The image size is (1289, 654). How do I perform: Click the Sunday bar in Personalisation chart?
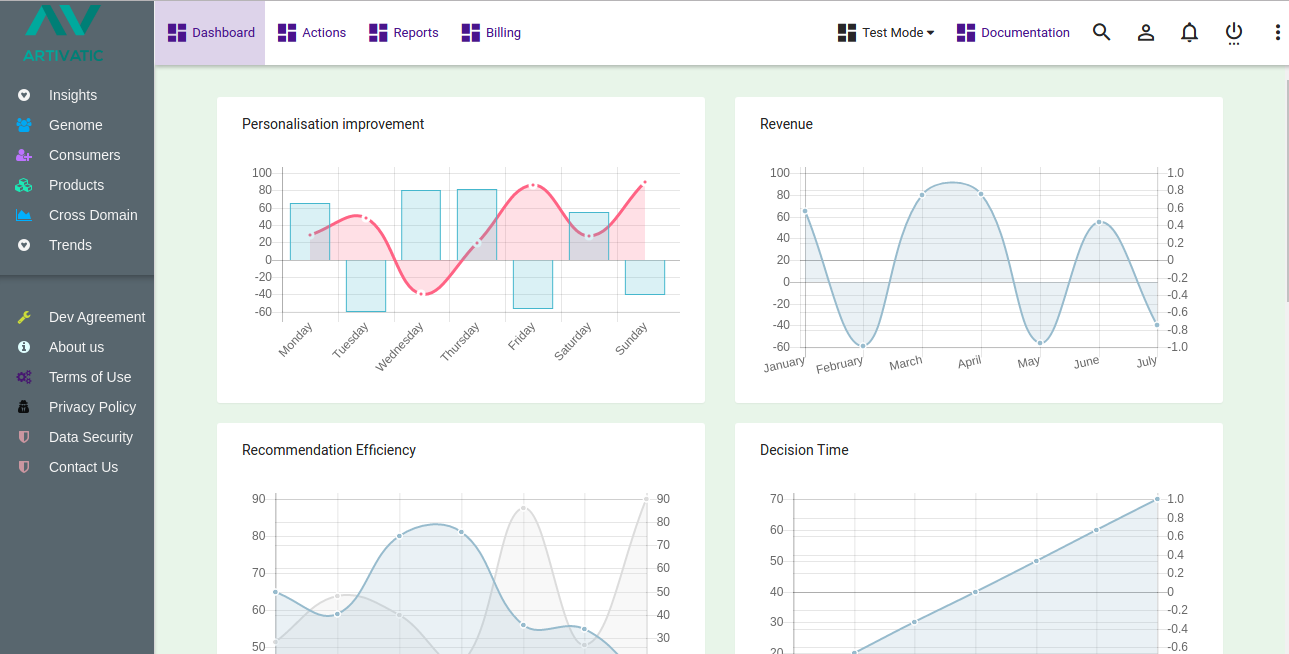click(x=645, y=277)
